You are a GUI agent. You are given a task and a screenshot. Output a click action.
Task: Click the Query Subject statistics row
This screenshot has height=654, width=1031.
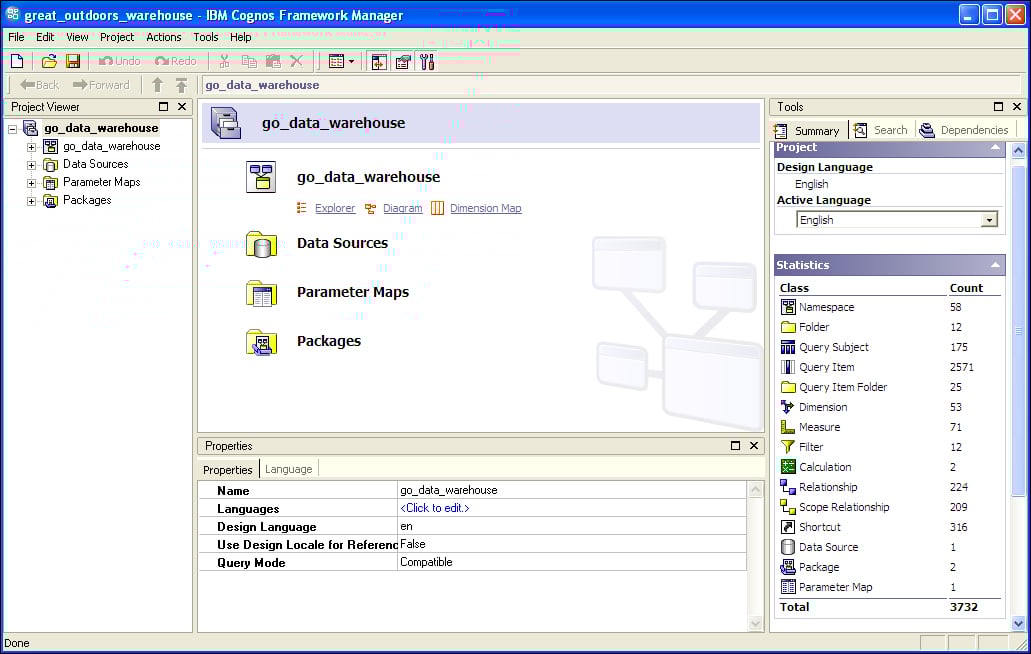click(890, 347)
